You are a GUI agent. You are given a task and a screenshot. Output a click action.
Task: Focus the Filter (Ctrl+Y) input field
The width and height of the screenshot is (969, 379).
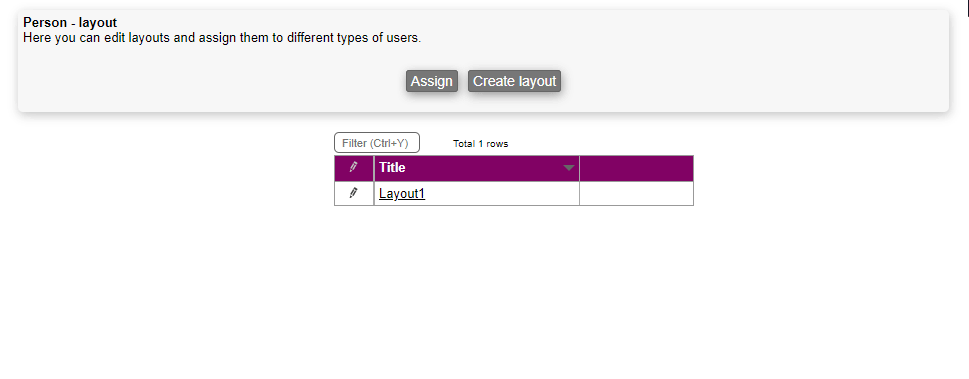377,143
